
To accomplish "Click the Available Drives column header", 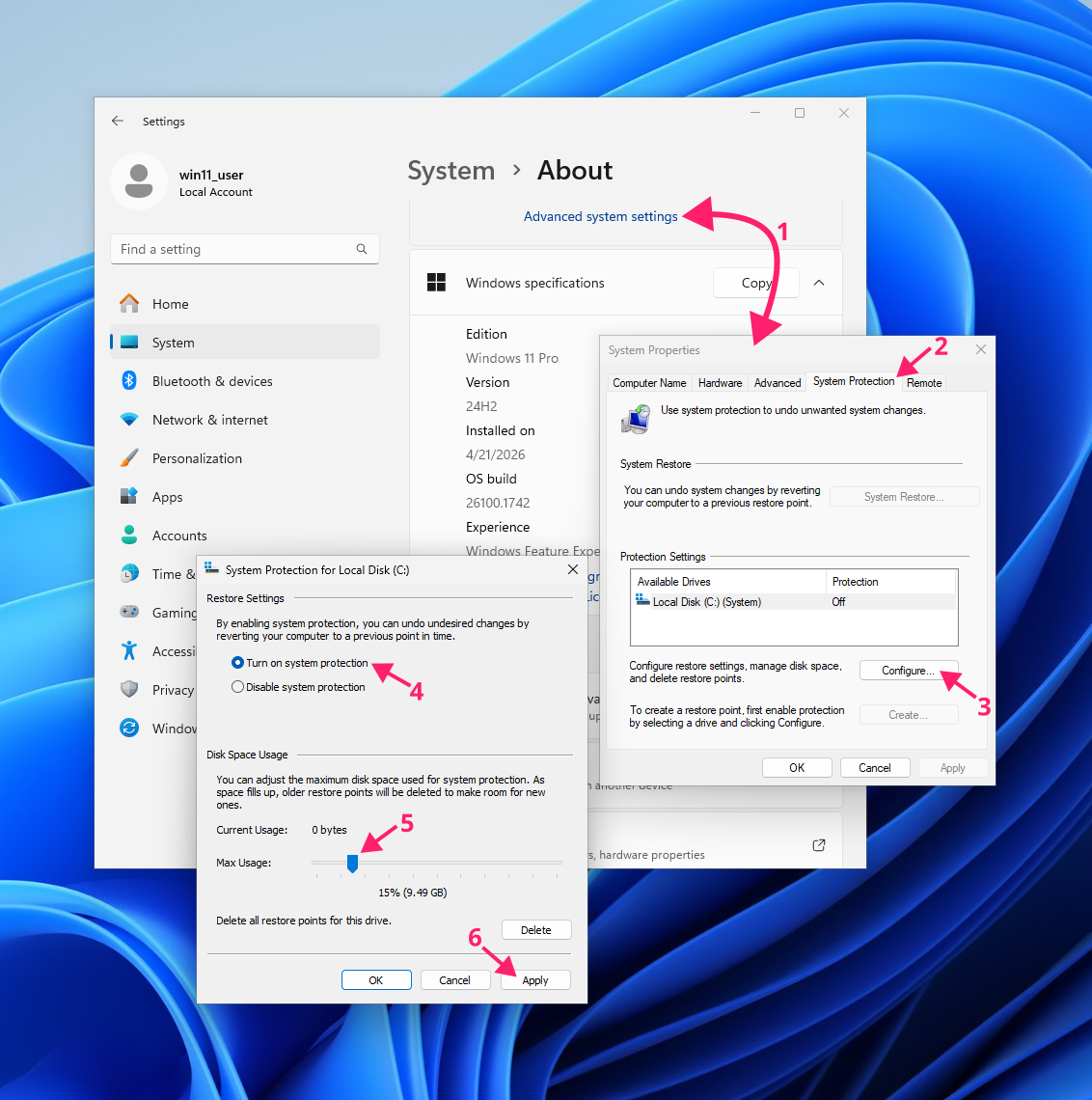I will [728, 582].
